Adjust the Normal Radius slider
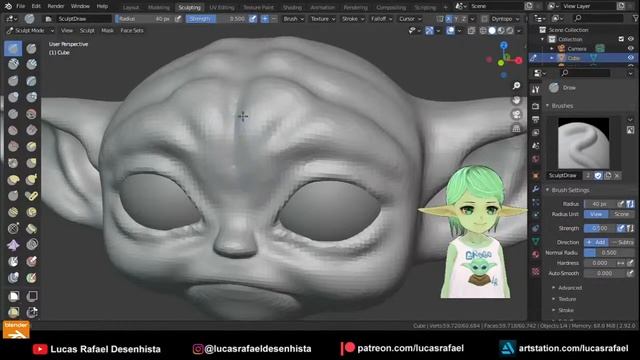 609,253
